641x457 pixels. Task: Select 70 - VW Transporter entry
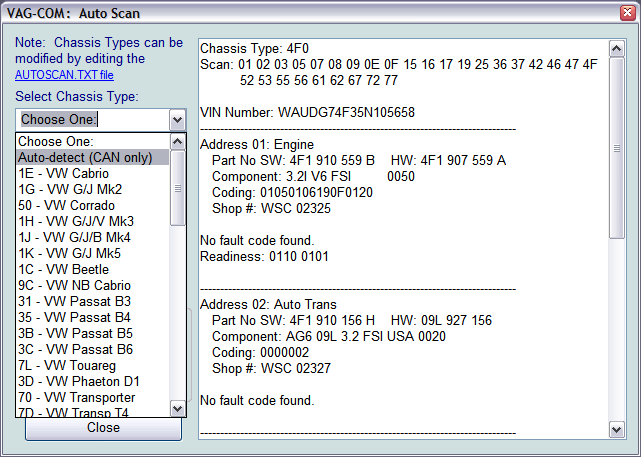coord(93,397)
